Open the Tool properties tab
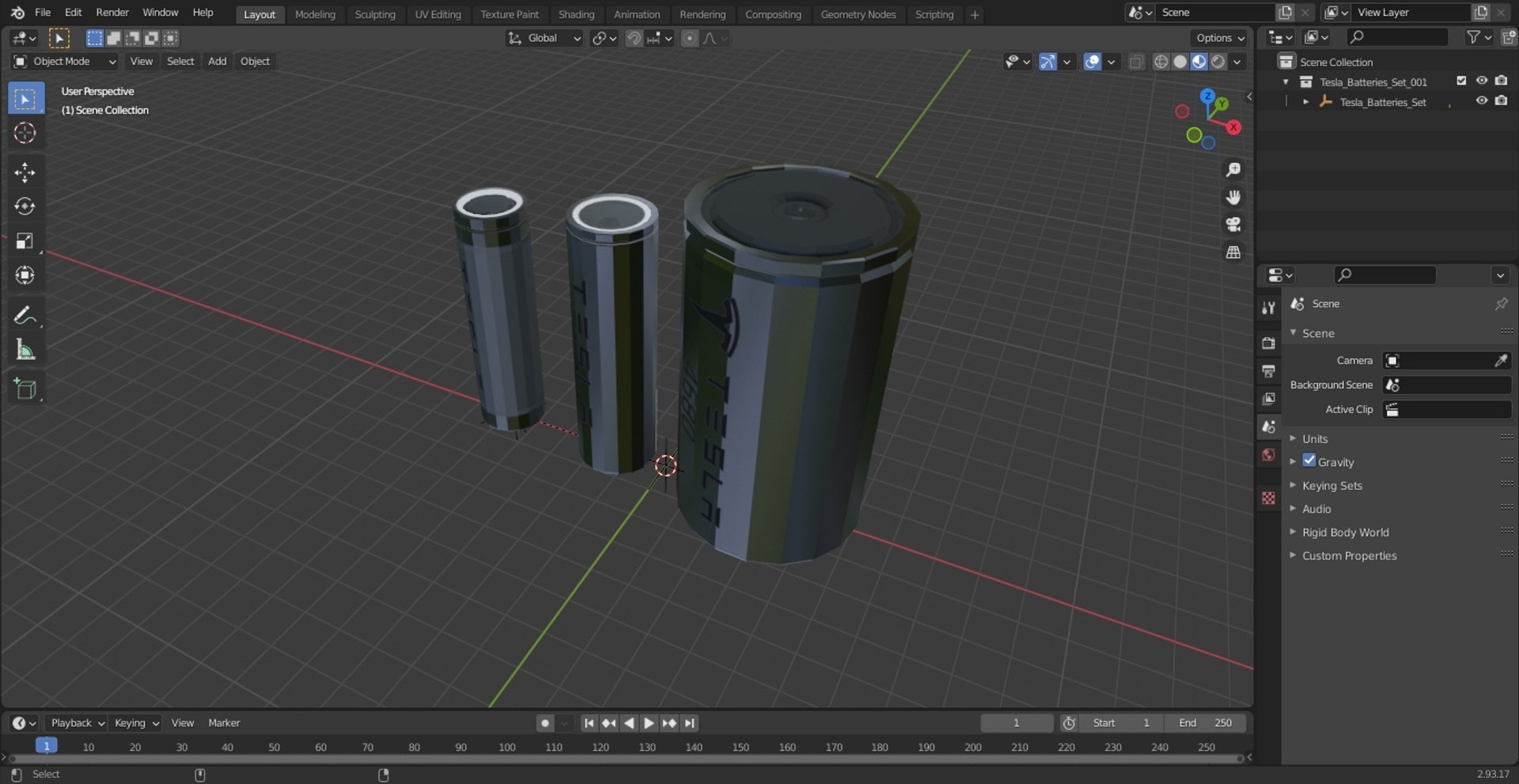The width and height of the screenshot is (1519, 784). 1269,308
